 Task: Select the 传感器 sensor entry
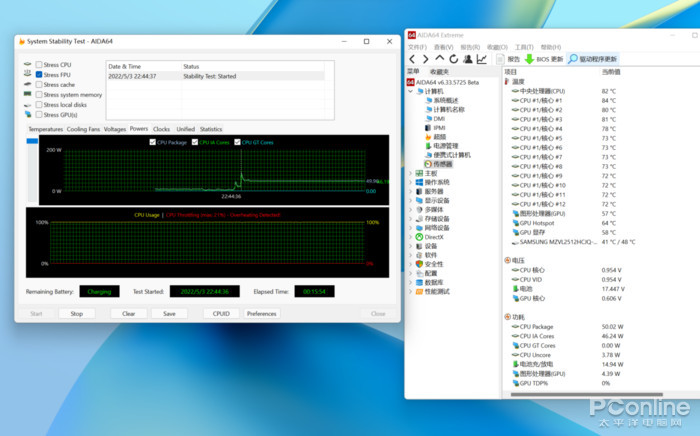tap(439, 164)
